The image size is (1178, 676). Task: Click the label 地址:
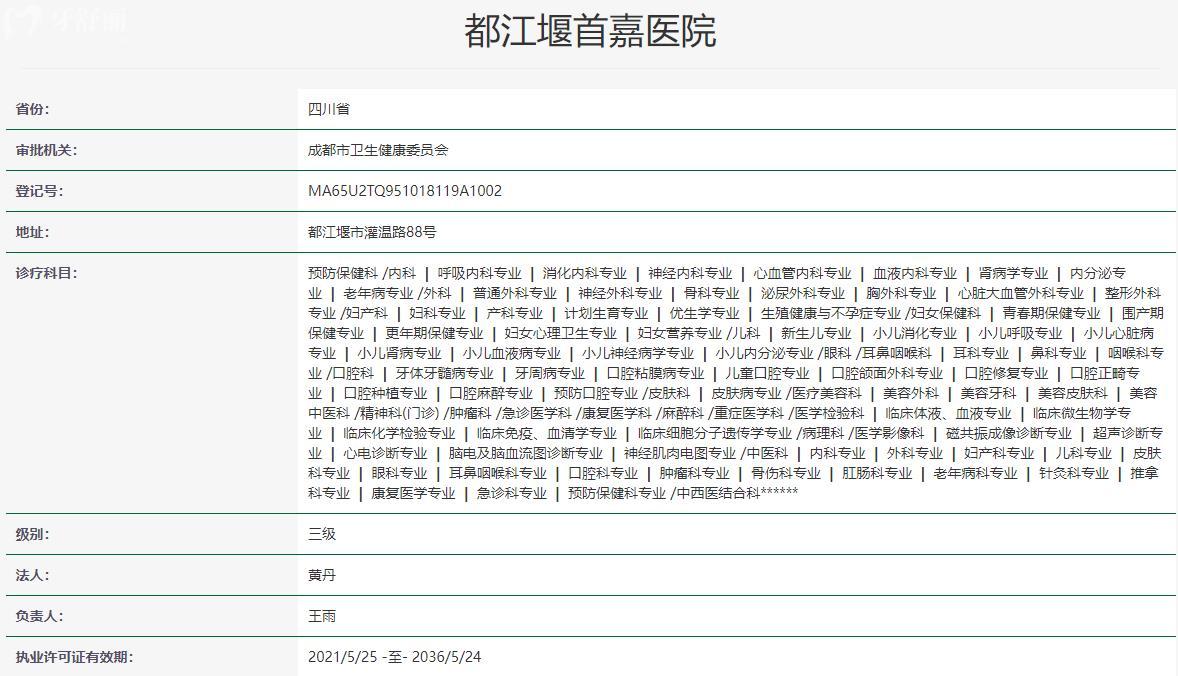[x=32, y=232]
